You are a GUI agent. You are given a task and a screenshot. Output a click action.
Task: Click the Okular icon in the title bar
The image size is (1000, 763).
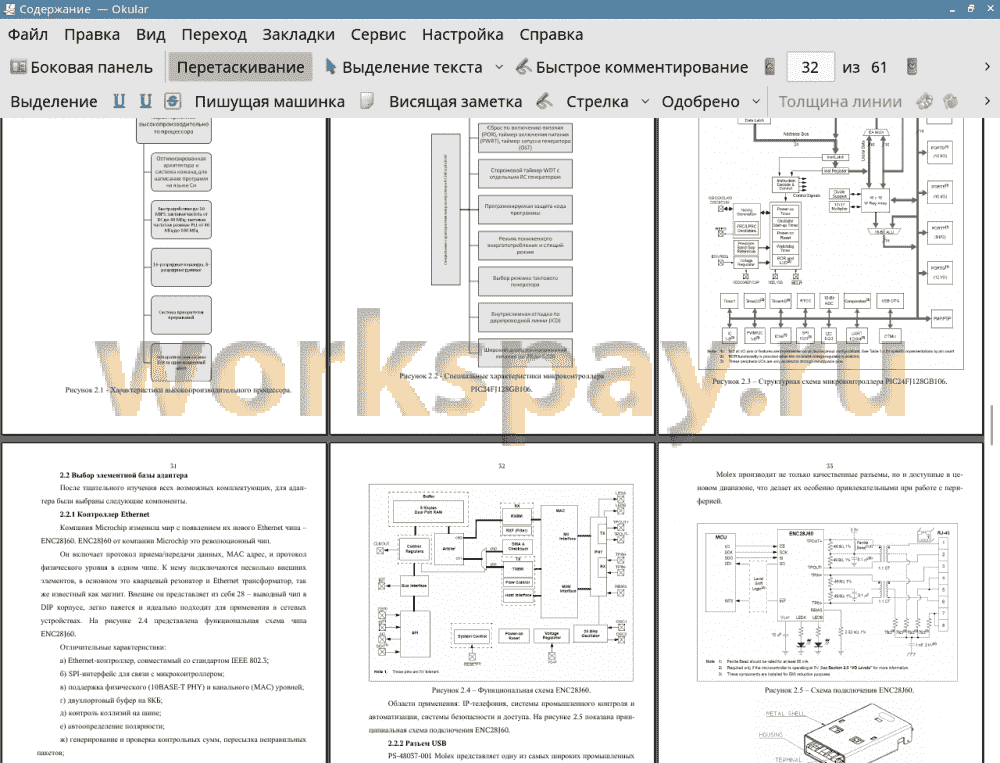[x=9, y=9]
